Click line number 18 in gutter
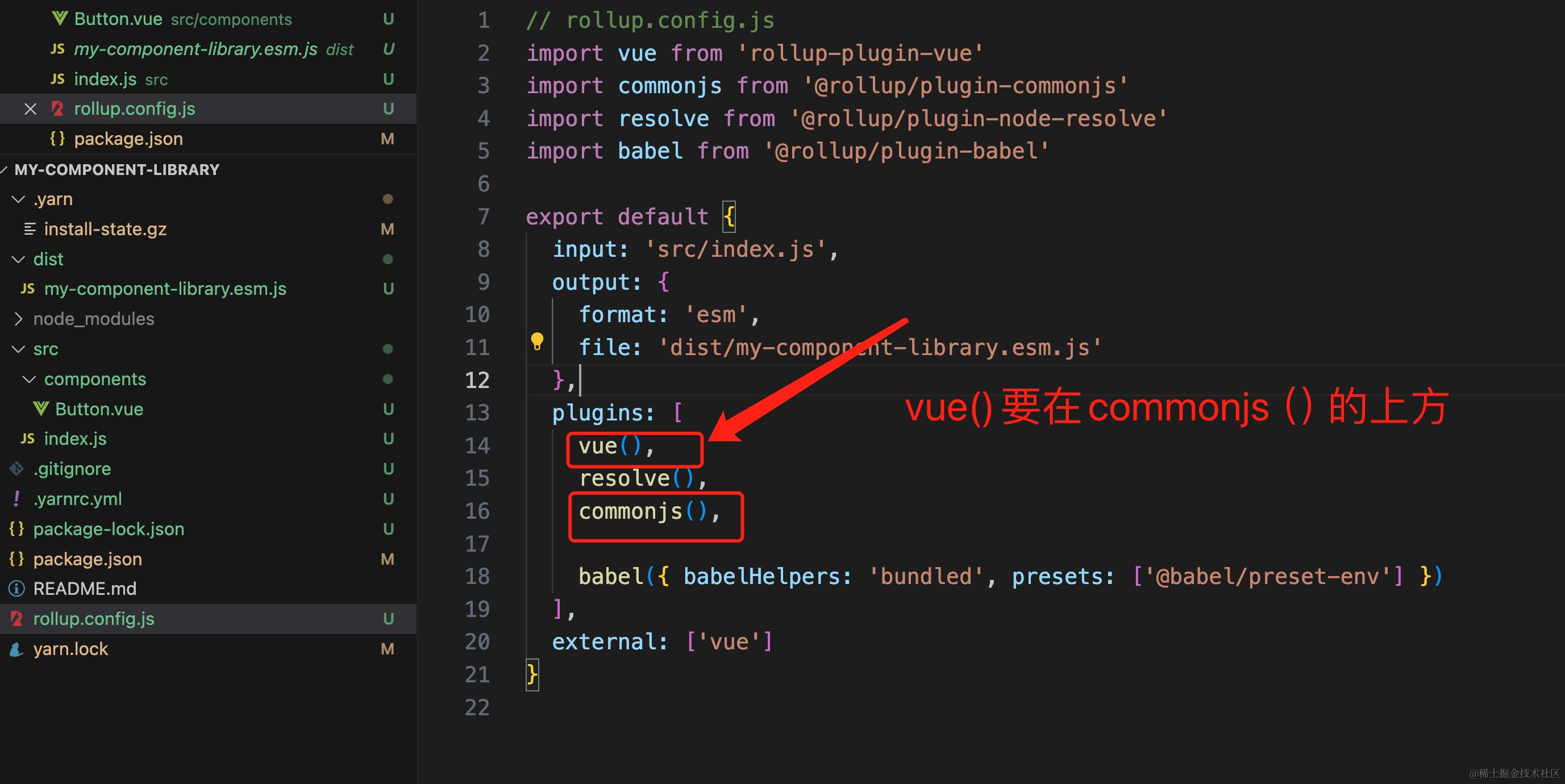The height and width of the screenshot is (784, 1565). point(477,576)
